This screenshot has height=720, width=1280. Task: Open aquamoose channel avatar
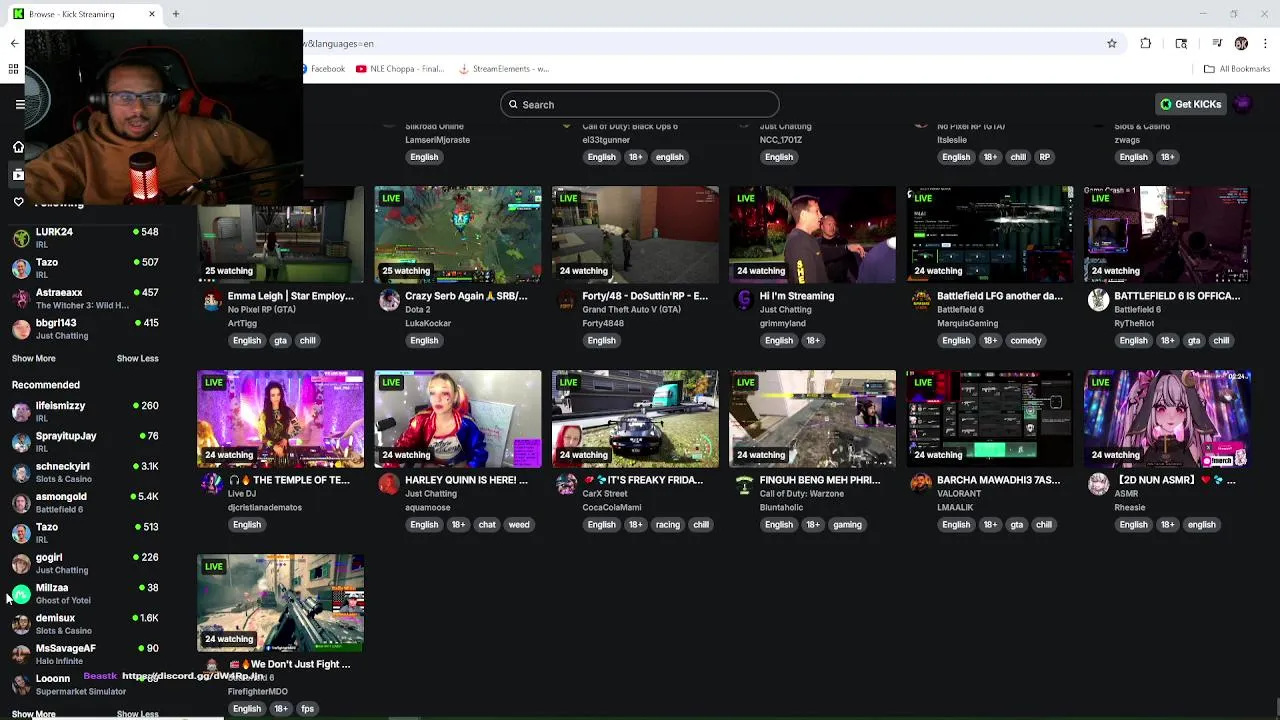point(389,486)
